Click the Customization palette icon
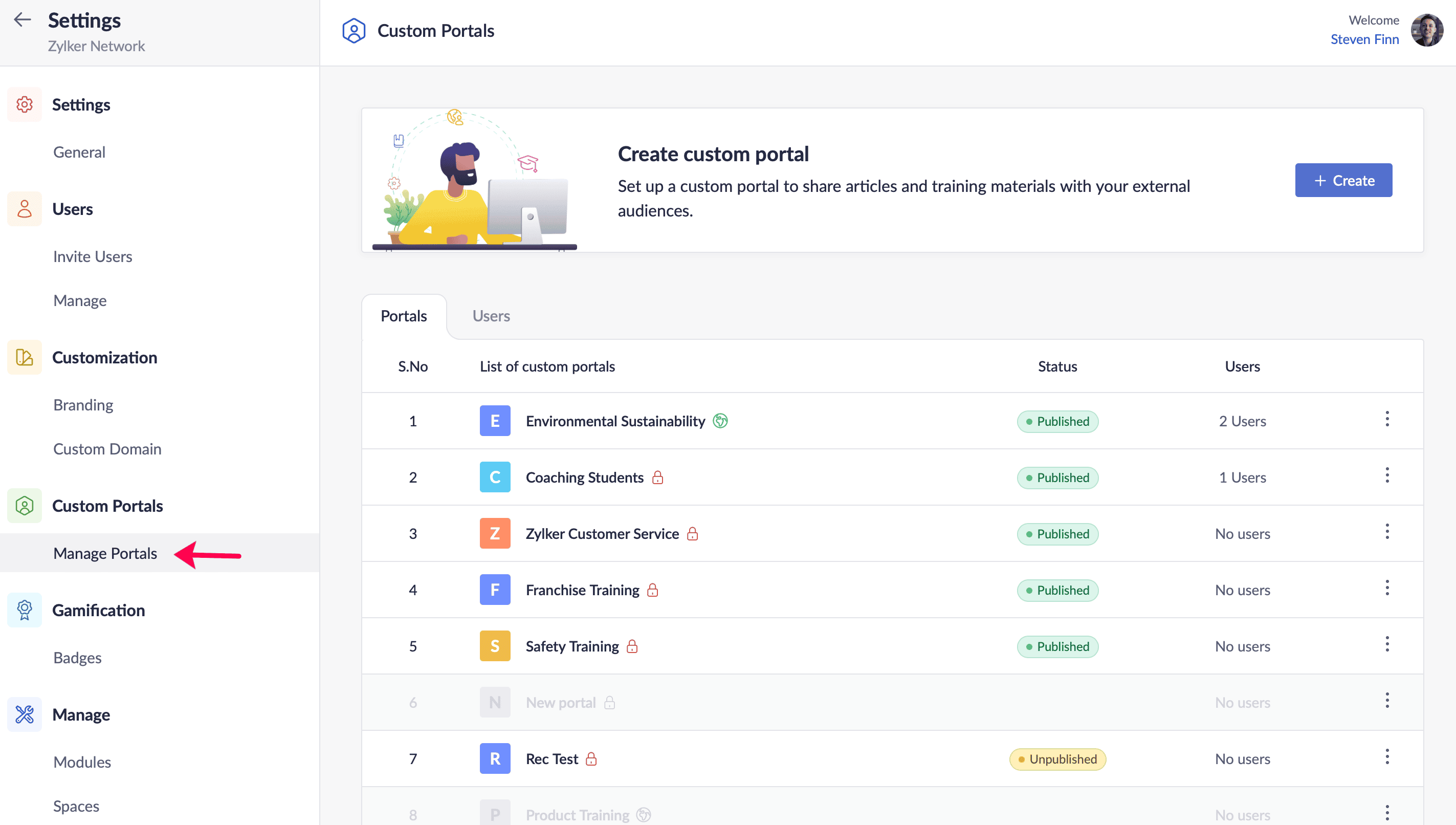The width and height of the screenshot is (1456, 825). click(25, 358)
